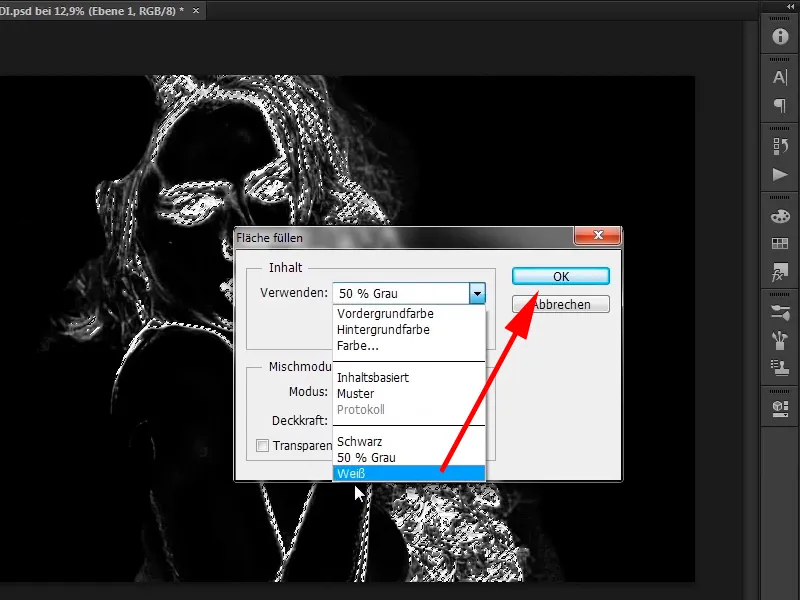Click the Verwenden field showing 50 % Grau

(401, 293)
